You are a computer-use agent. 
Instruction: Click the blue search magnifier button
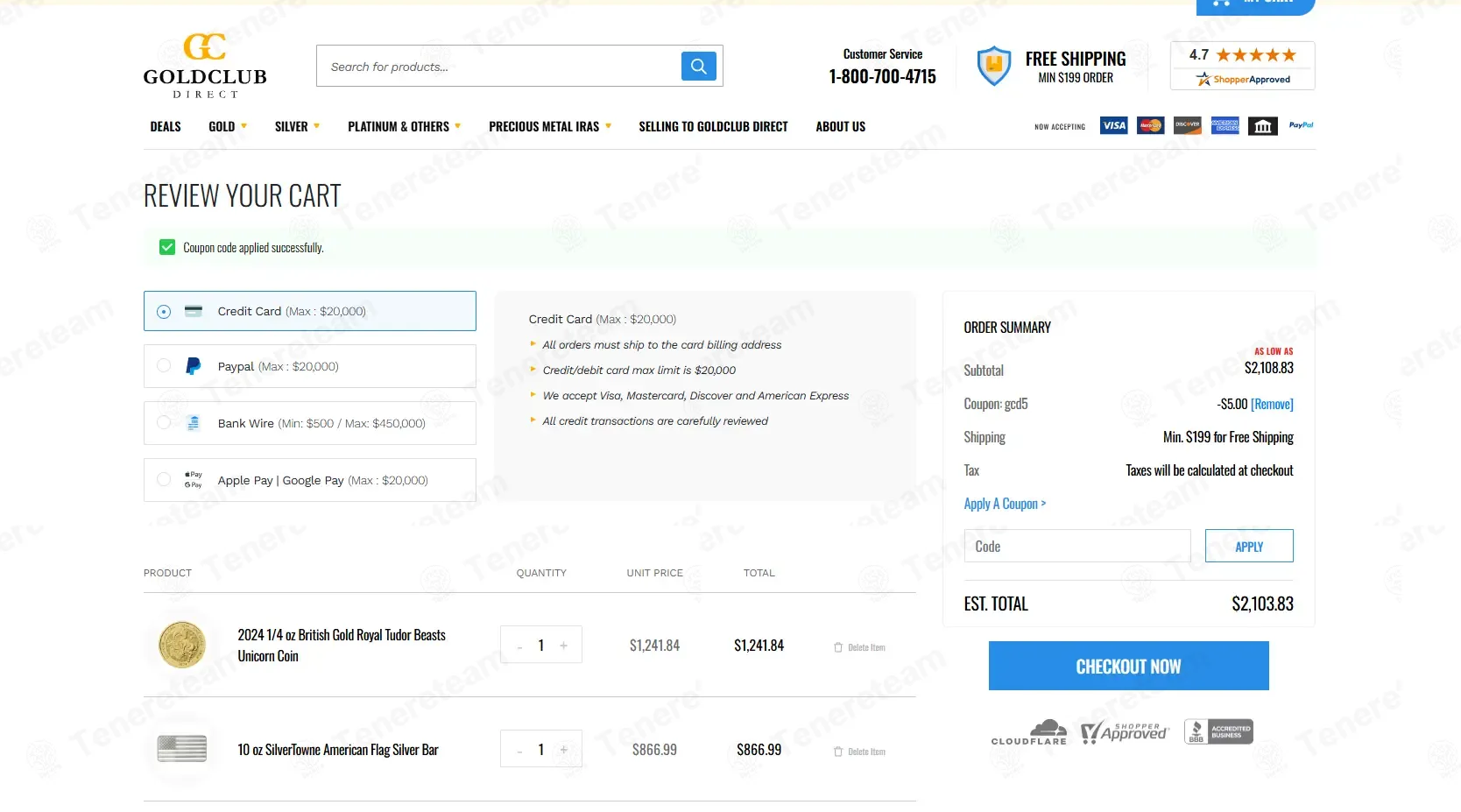(699, 66)
